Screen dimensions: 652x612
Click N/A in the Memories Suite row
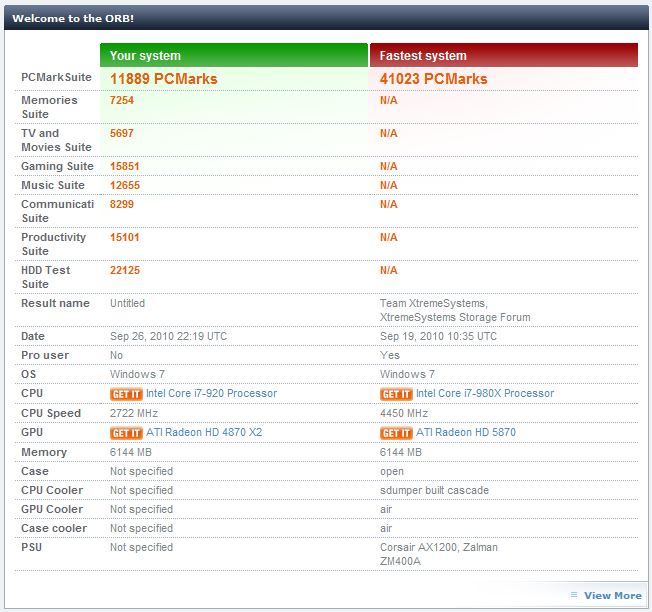click(388, 100)
